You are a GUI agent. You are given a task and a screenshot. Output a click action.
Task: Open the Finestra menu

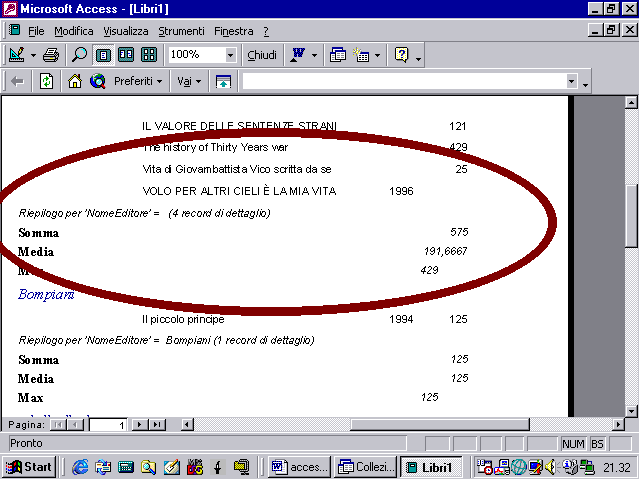coord(234,31)
